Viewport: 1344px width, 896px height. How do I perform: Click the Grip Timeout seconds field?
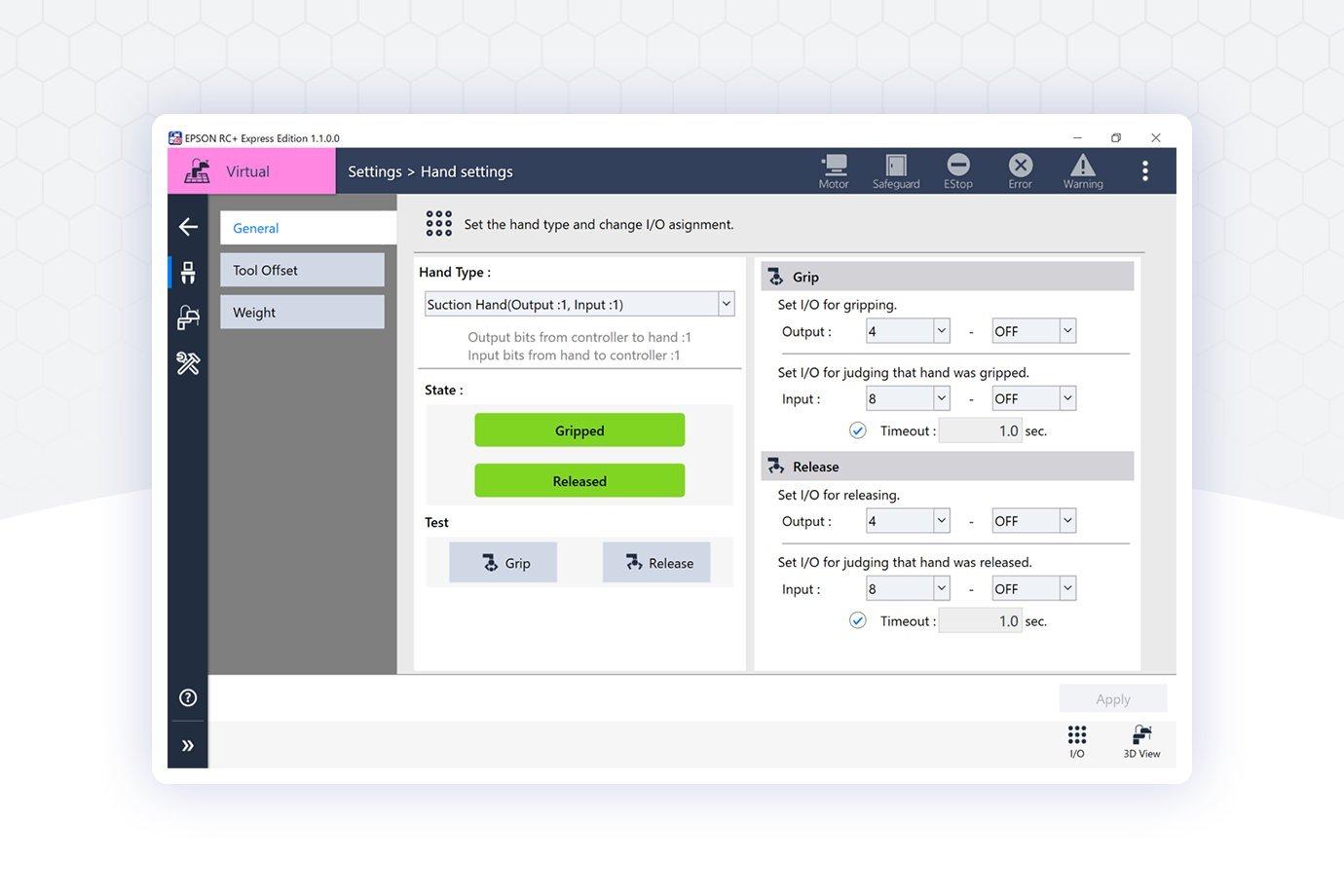tap(980, 430)
